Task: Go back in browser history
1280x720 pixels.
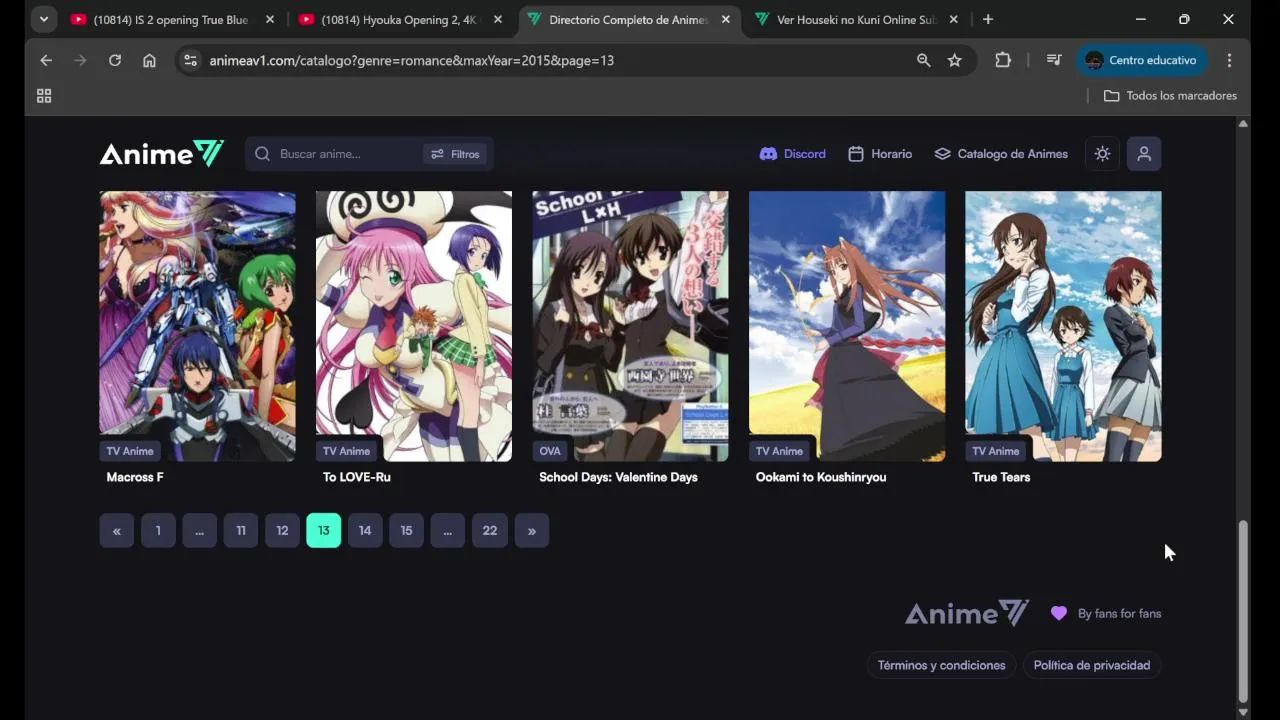Action: point(46,60)
